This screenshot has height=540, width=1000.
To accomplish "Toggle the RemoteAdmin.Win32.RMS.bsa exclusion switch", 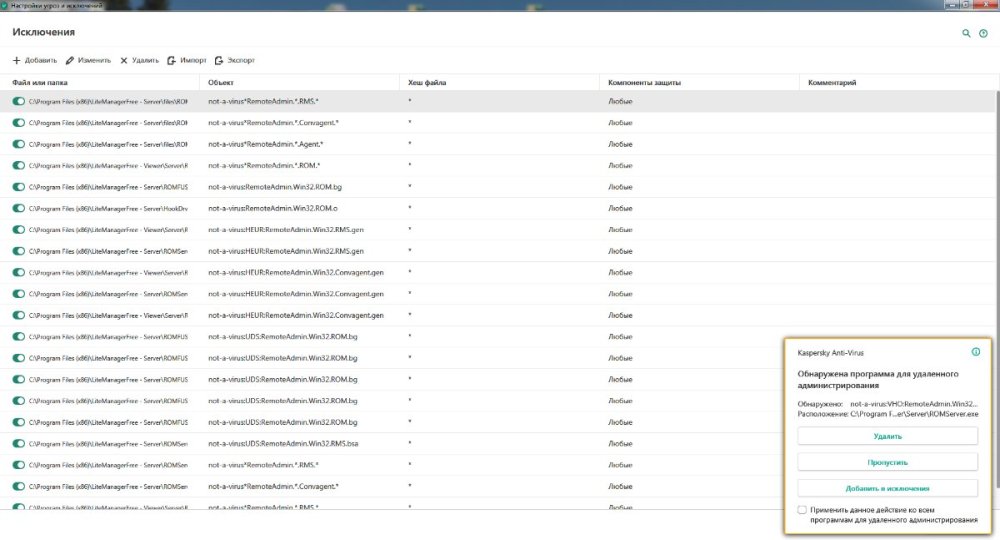I will (x=19, y=443).
